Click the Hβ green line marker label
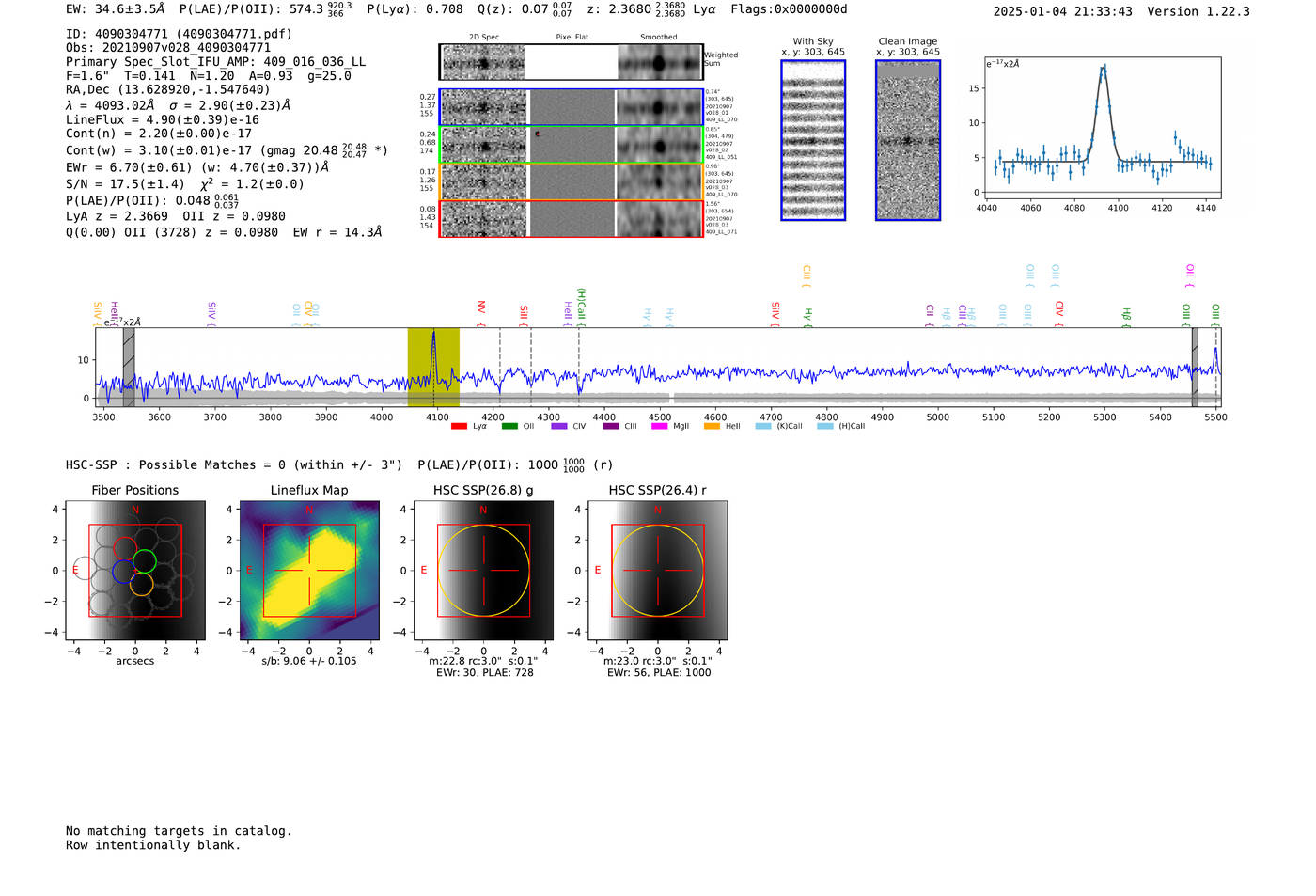 click(1126, 316)
